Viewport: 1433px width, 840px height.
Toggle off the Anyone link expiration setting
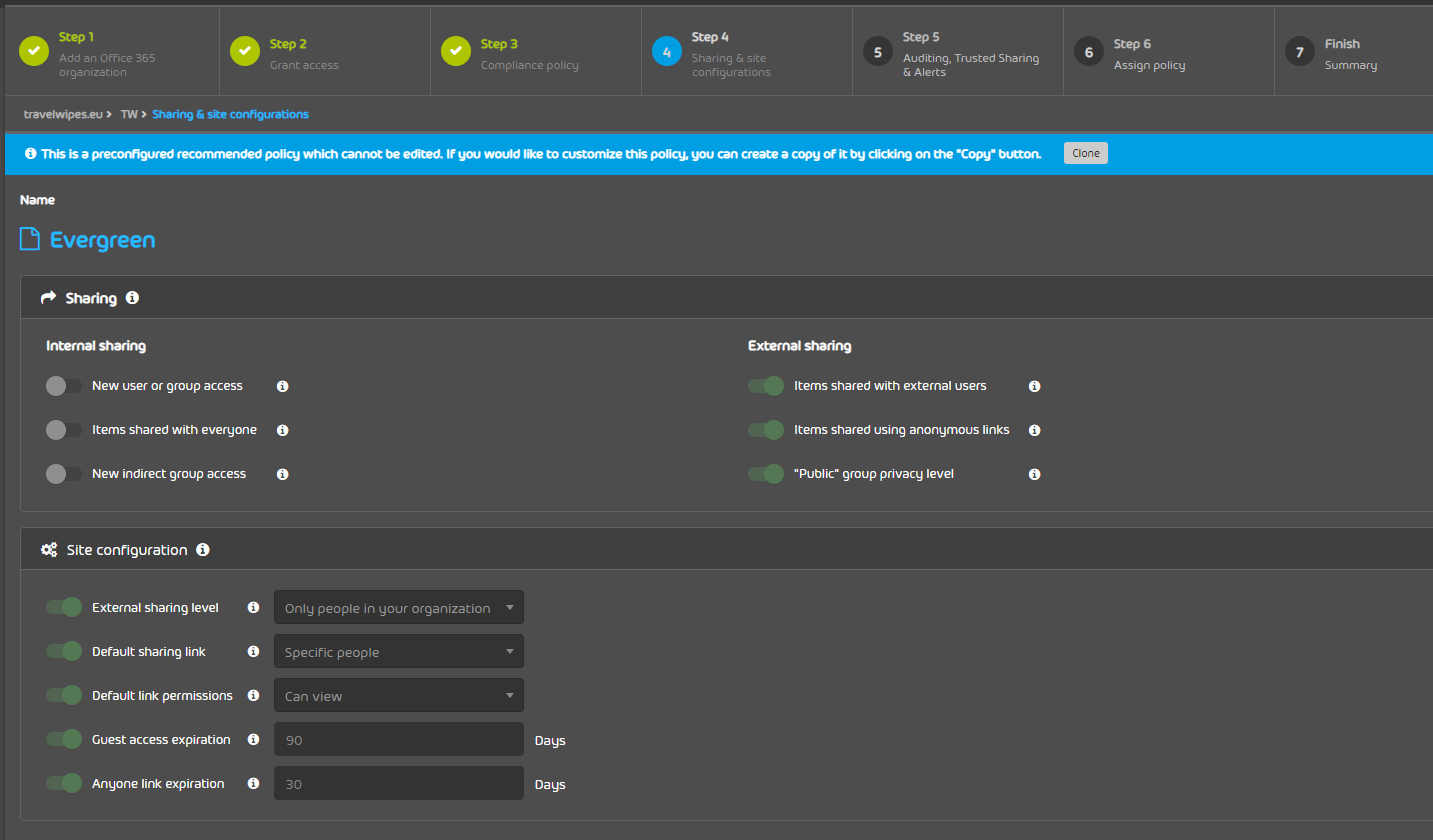(63, 783)
